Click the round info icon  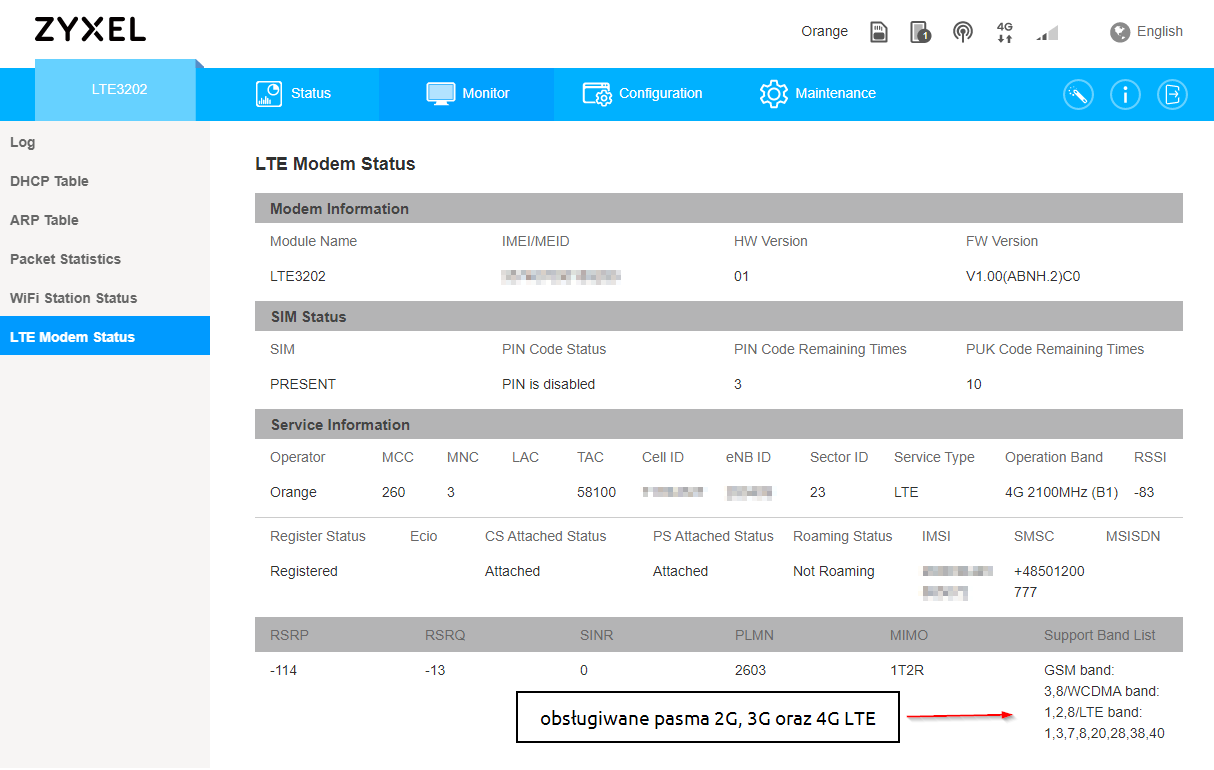(1125, 95)
